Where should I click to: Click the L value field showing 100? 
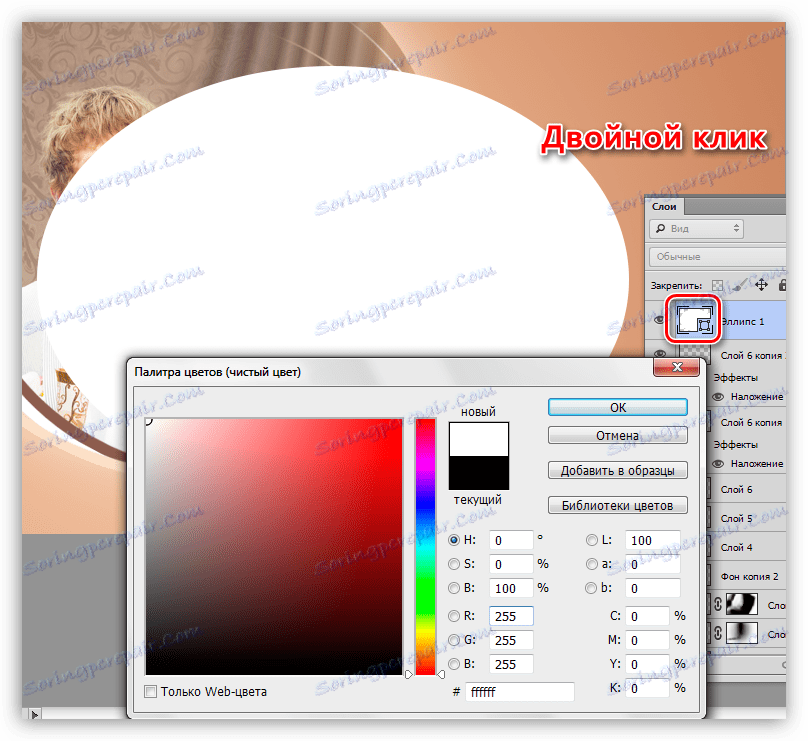tap(652, 540)
